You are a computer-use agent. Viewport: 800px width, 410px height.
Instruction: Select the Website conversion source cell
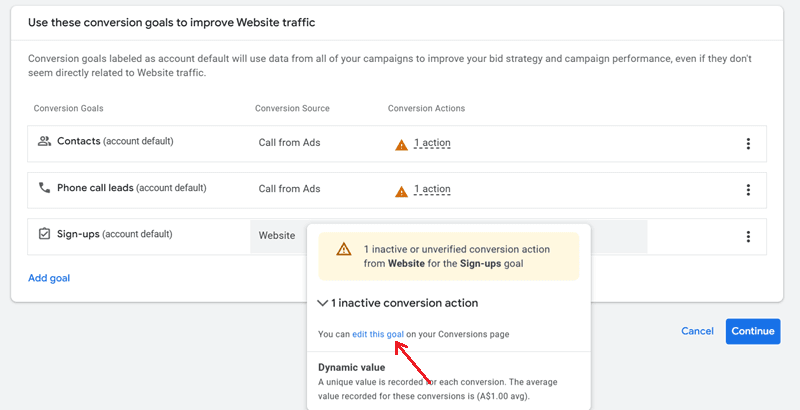[x=277, y=236]
